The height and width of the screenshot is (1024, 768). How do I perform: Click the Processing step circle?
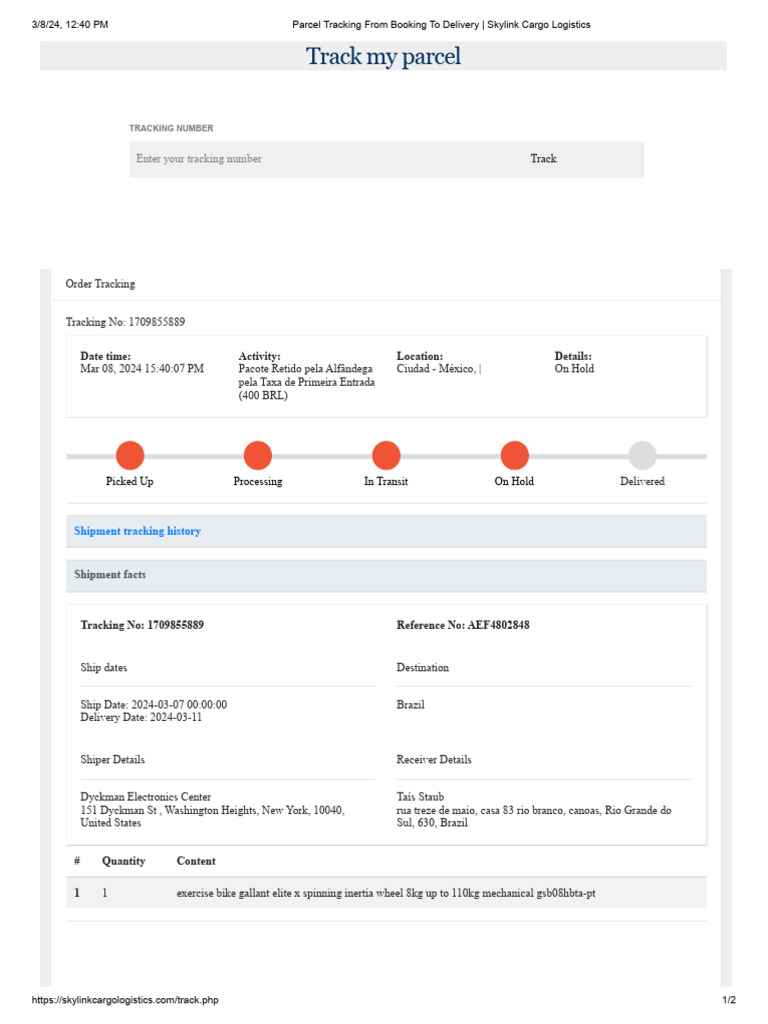tap(258, 456)
